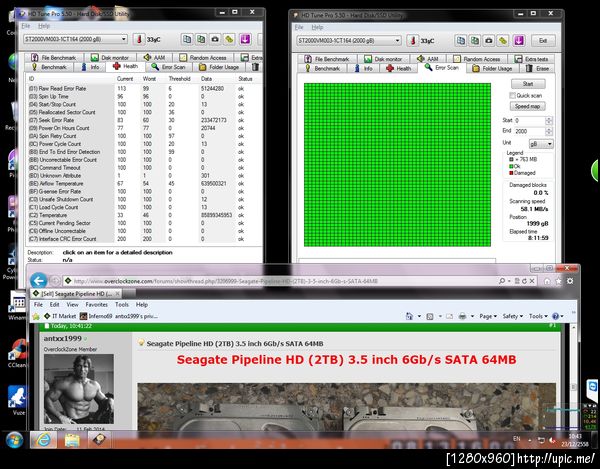Screen dimensions: 600x469
Task: Toggle Quick scan checkbox
Action: (512, 95)
